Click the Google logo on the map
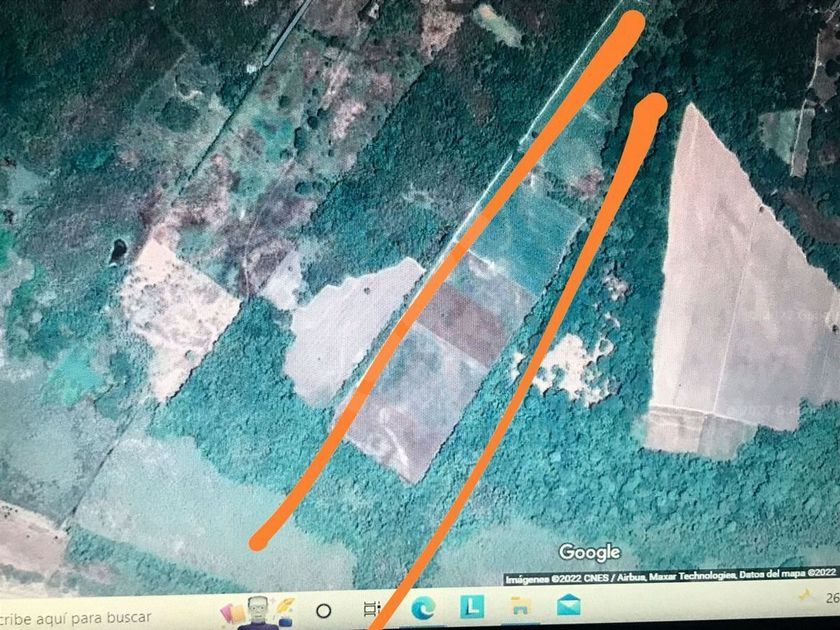Viewport: 840px width, 630px height. (589, 552)
